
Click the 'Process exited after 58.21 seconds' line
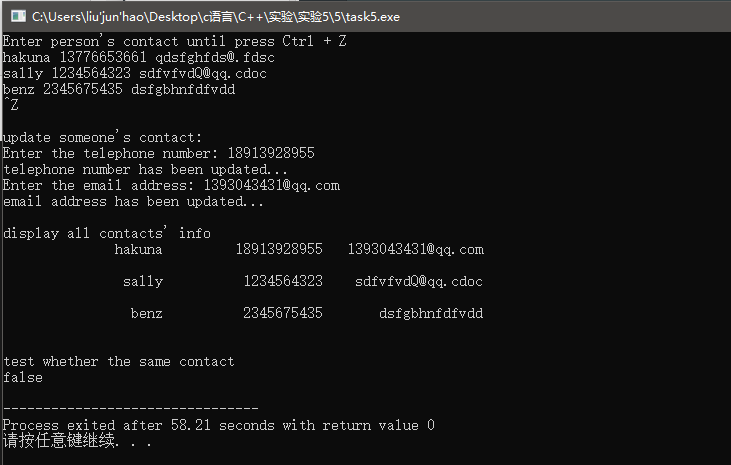219,425
